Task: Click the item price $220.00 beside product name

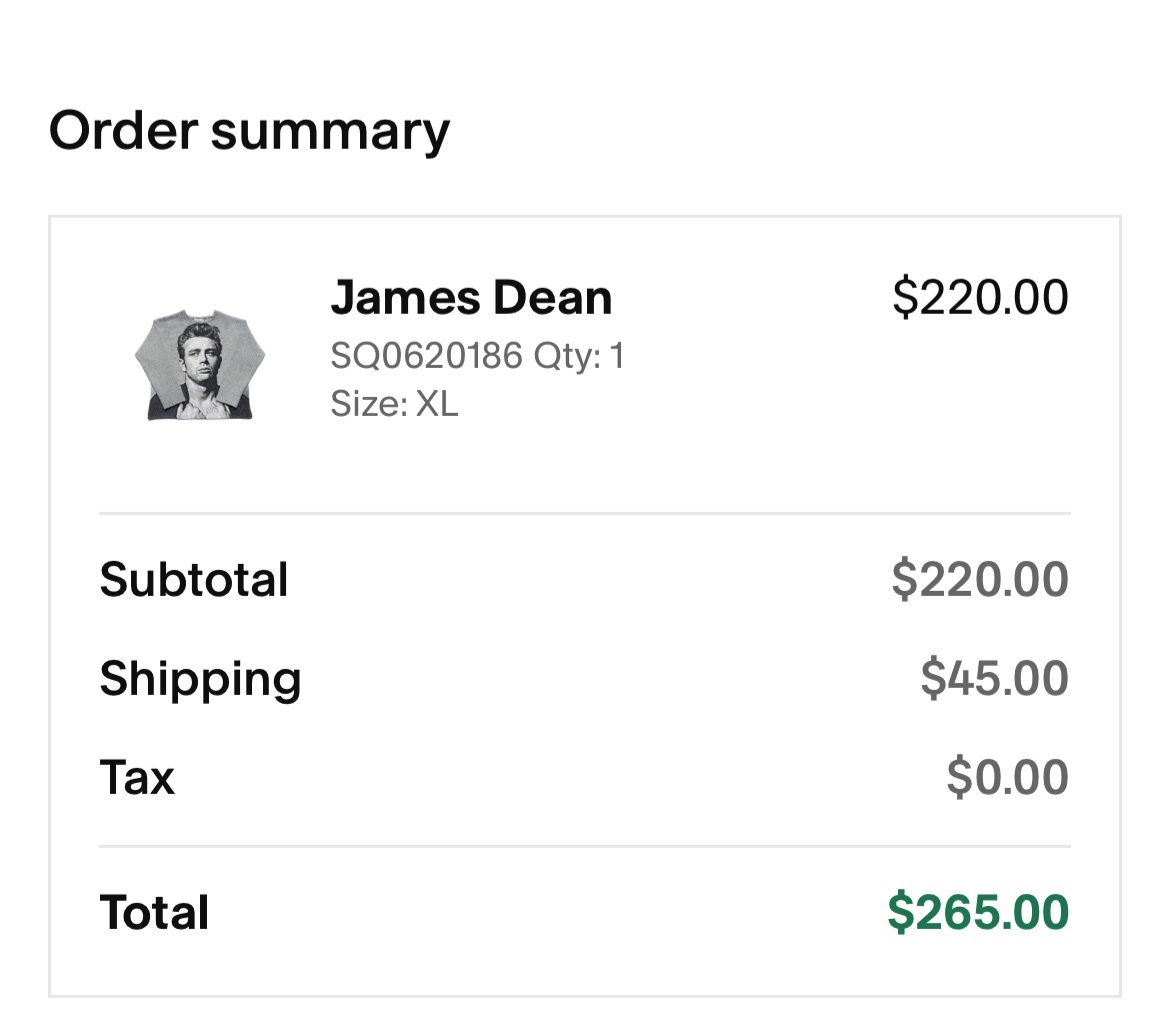Action: (980, 297)
